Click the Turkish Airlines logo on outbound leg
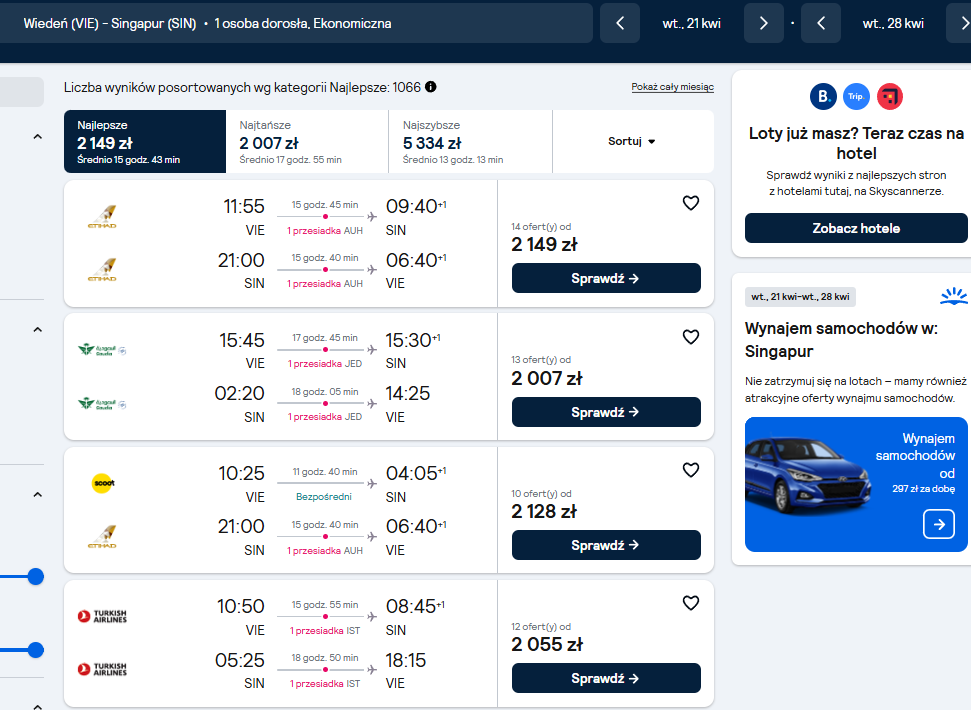Viewport: 971px width, 710px height. coord(102,616)
